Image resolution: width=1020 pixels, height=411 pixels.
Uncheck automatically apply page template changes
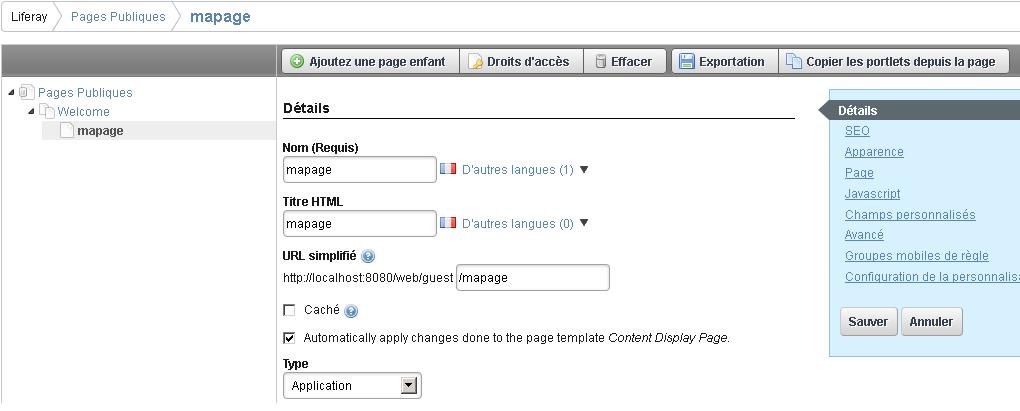[x=290, y=338]
